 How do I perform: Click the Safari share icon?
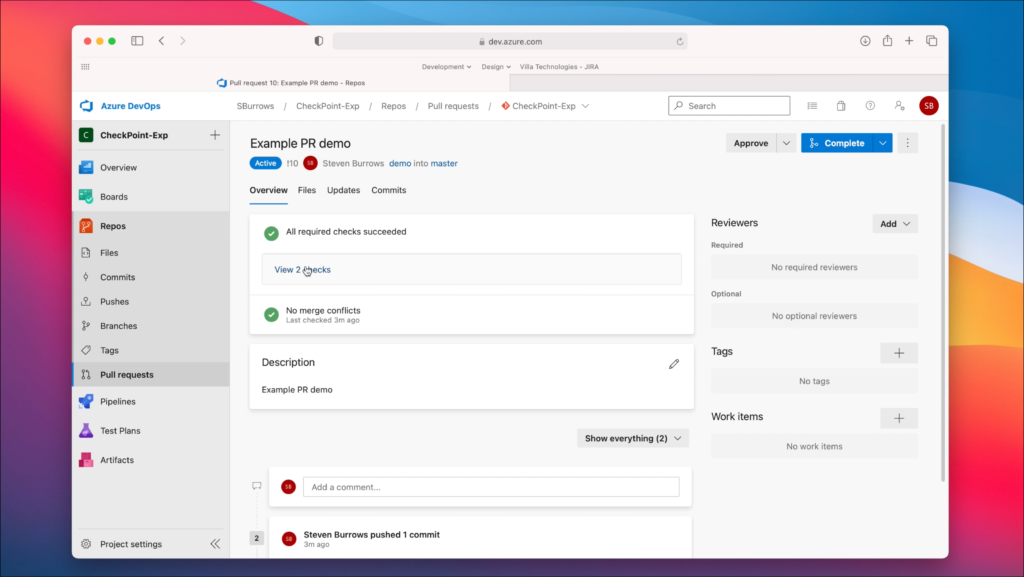888,40
